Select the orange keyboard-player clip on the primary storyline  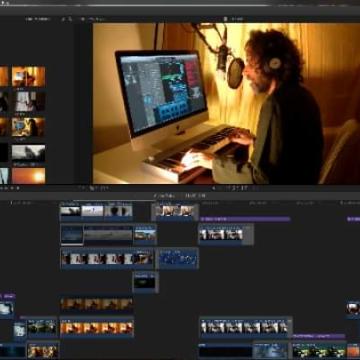tap(97, 327)
